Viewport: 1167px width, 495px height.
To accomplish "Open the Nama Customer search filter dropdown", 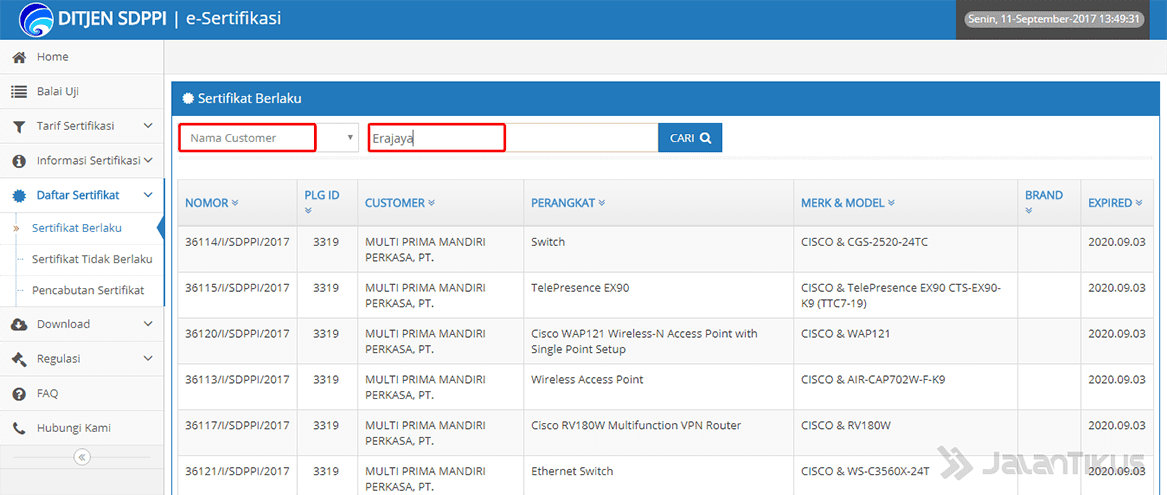I will [x=268, y=138].
